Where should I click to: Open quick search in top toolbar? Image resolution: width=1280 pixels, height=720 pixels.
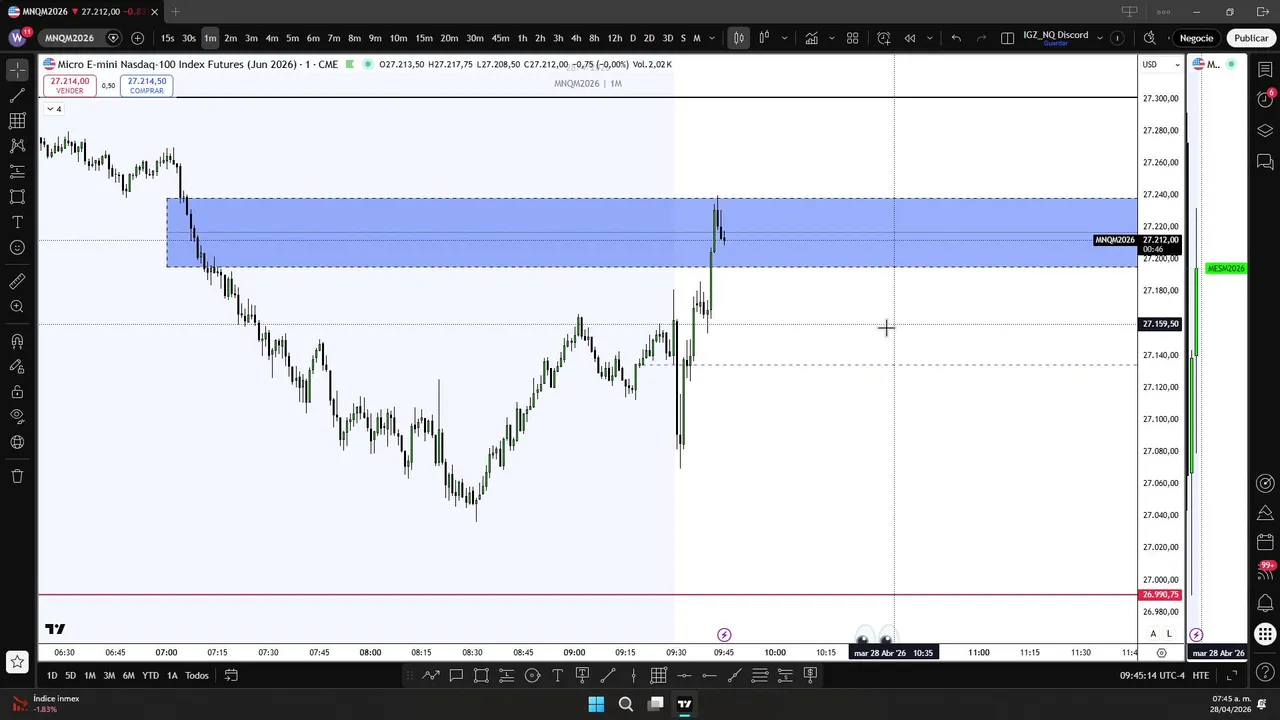1149,38
